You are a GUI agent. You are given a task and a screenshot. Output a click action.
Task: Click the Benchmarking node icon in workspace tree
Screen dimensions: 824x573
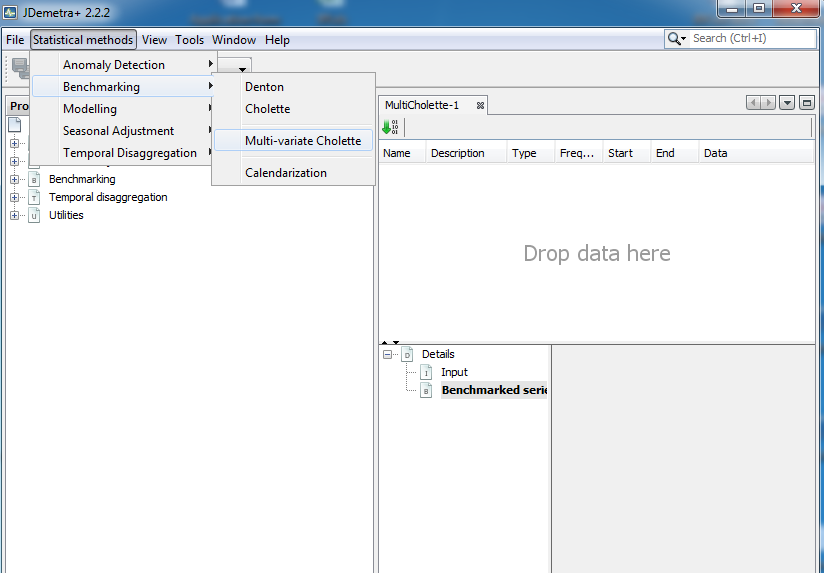click(x=34, y=179)
